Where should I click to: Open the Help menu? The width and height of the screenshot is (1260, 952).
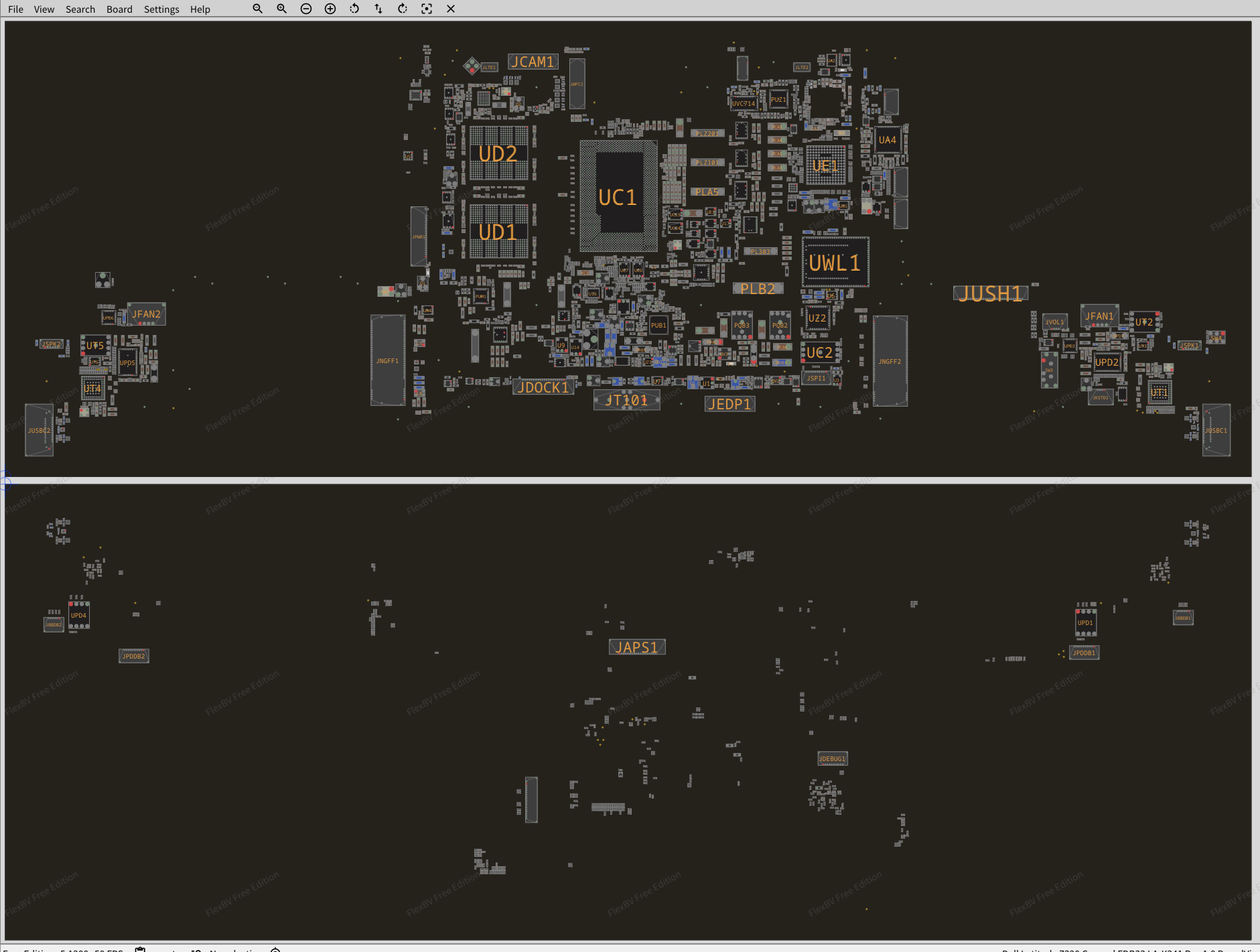(x=200, y=9)
